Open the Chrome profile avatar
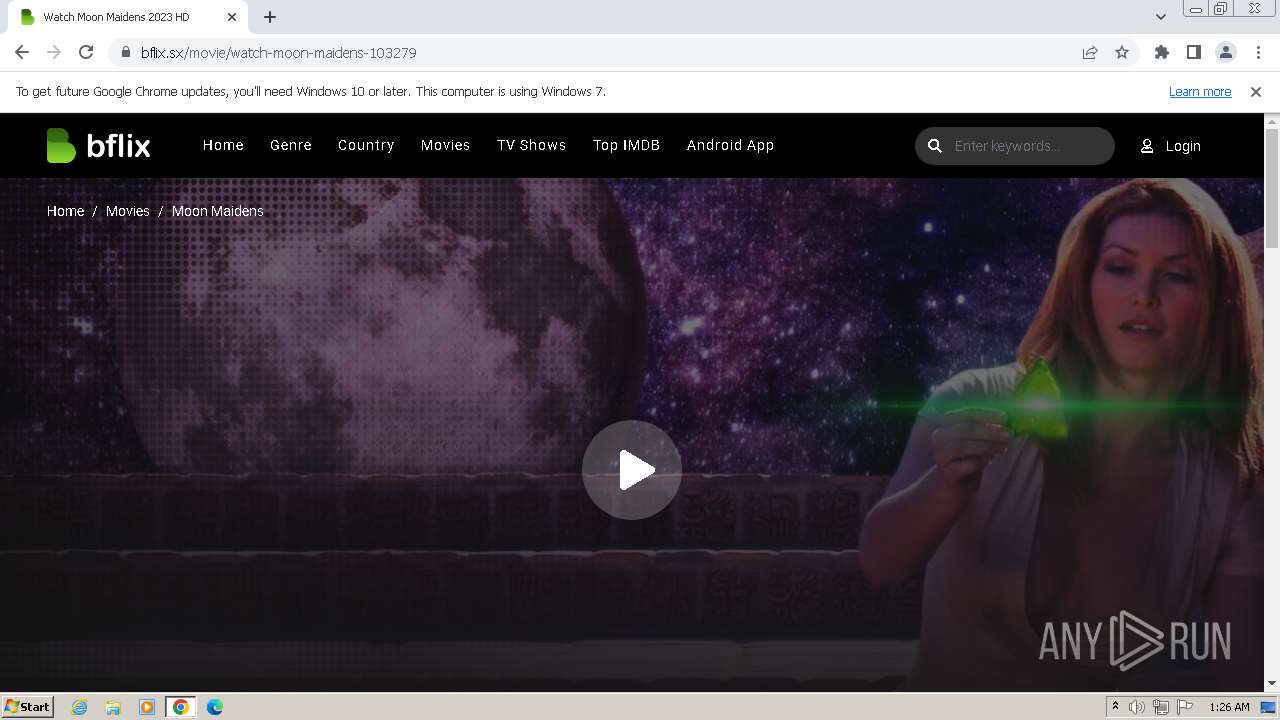 (1226, 52)
